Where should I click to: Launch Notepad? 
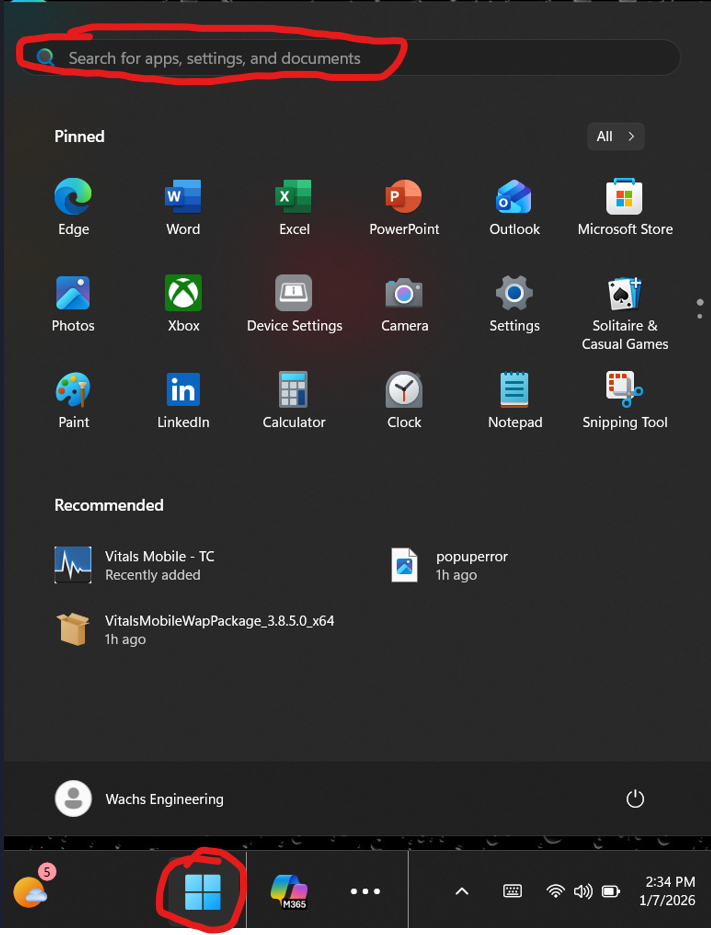(x=514, y=400)
